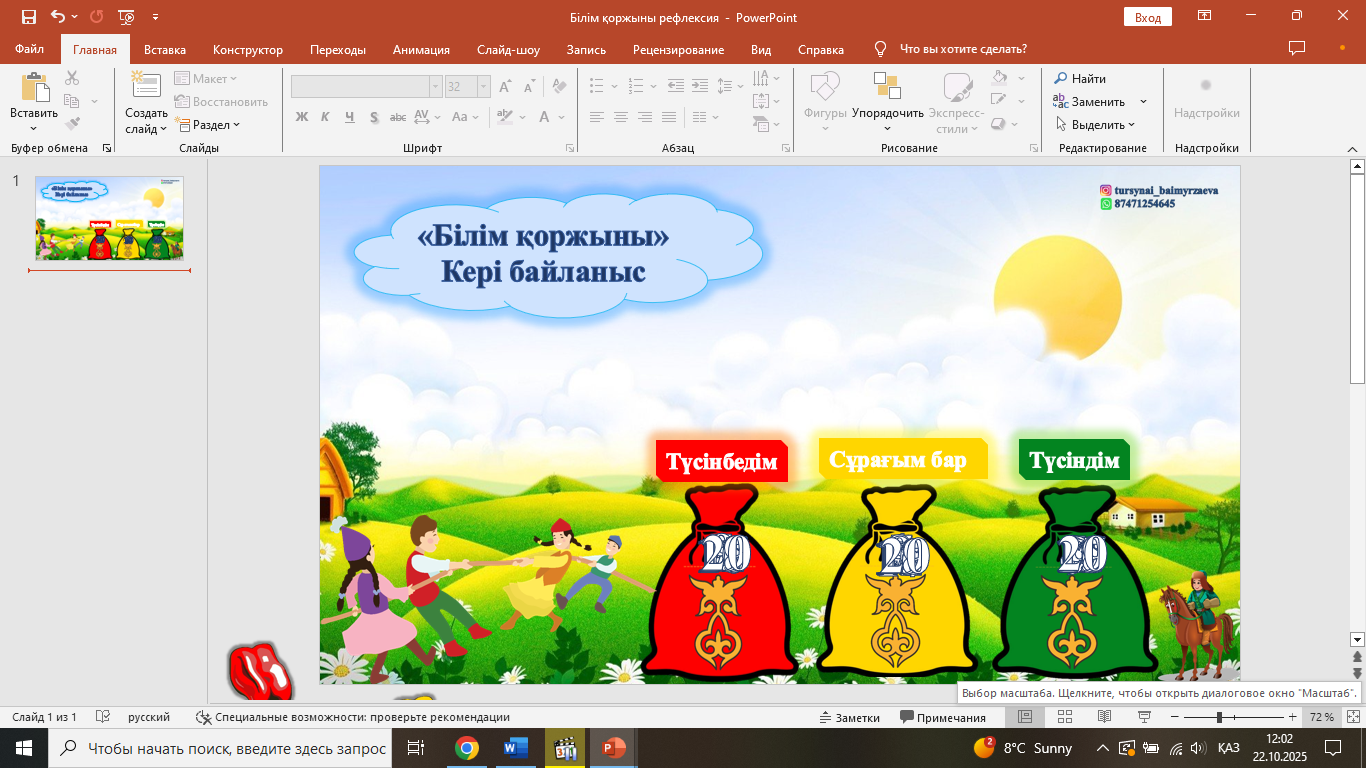Screen dimensions: 1366x768
Task: Click the Save icon in quick access toolbar
Action: [x=28, y=17]
